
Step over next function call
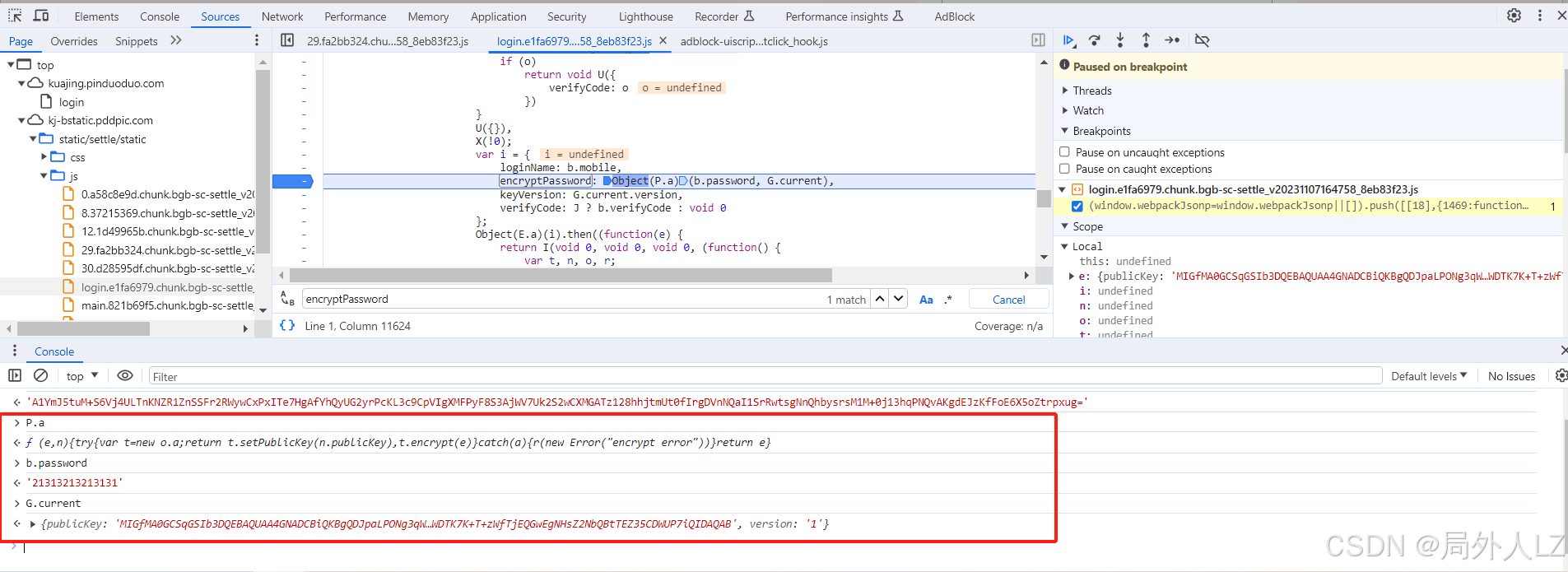click(1095, 40)
